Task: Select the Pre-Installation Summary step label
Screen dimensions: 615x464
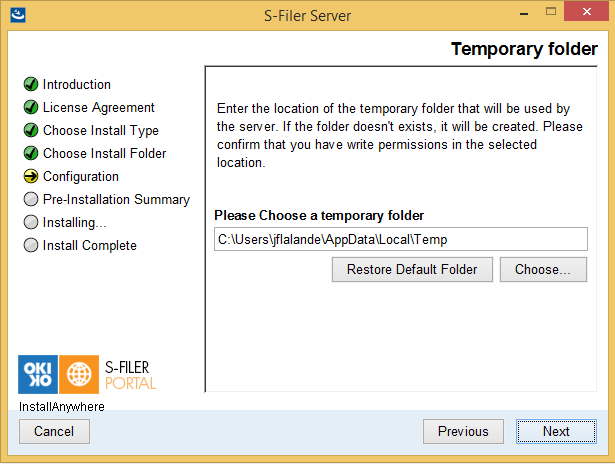Action: 116,199
